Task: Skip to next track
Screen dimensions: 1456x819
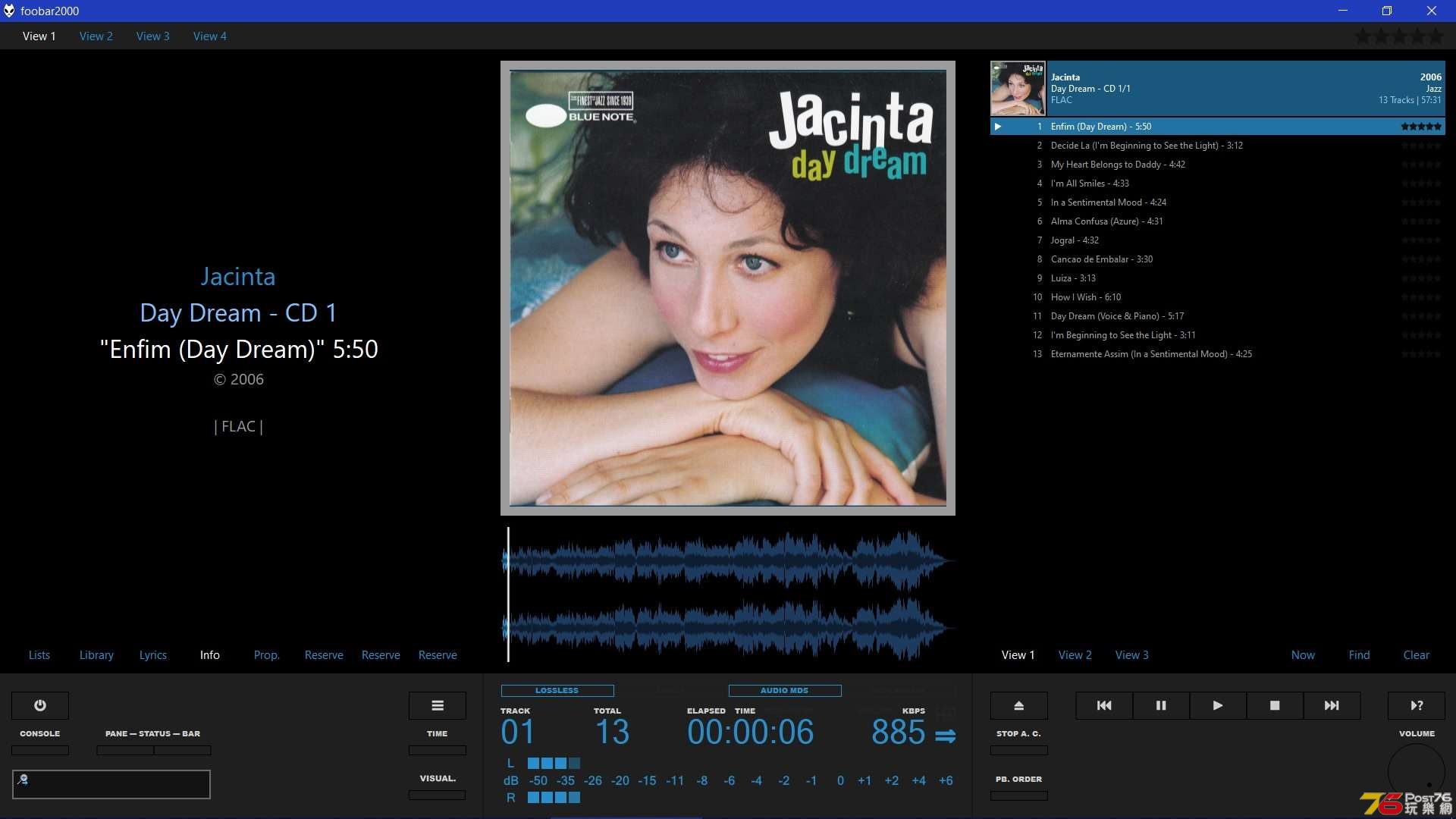Action: tap(1332, 705)
